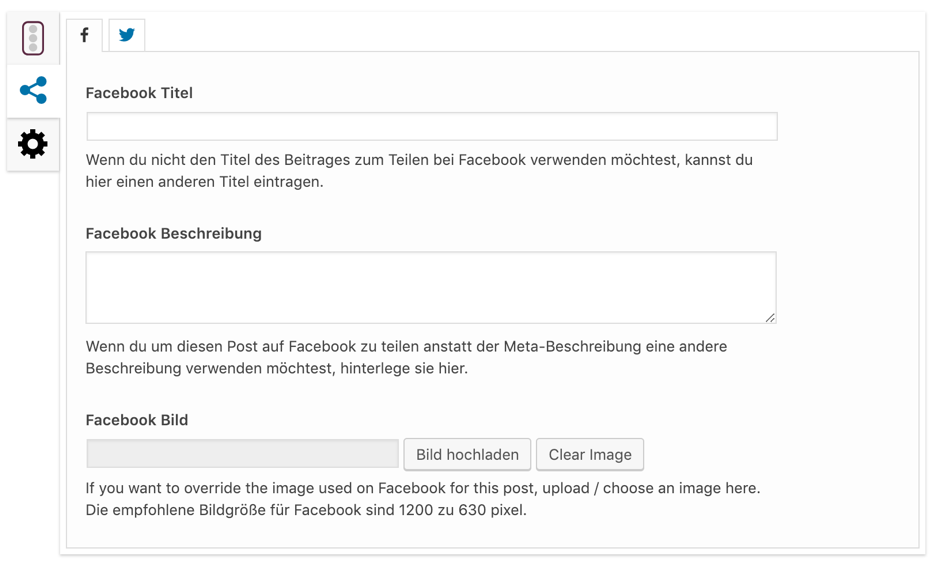Click the help text mentioning Meta-Beschreibung
Viewport: 943px width, 564px height.
pyautogui.click(x=407, y=357)
